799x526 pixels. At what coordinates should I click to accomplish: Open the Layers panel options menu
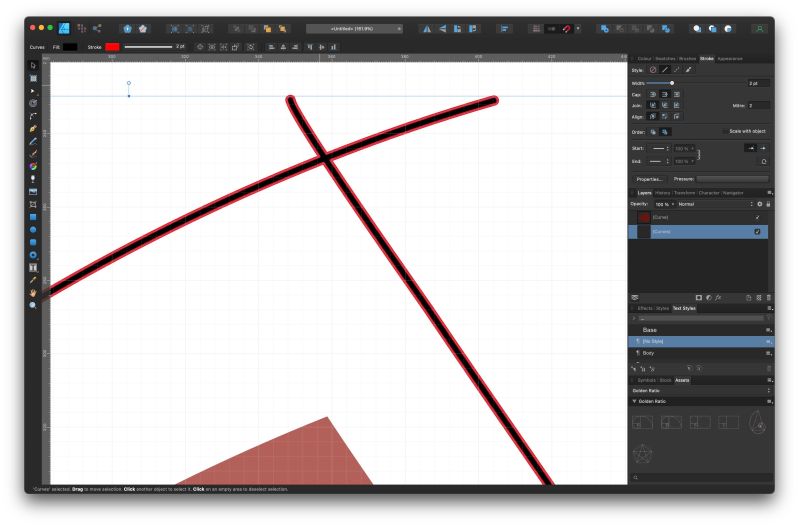coord(769,193)
